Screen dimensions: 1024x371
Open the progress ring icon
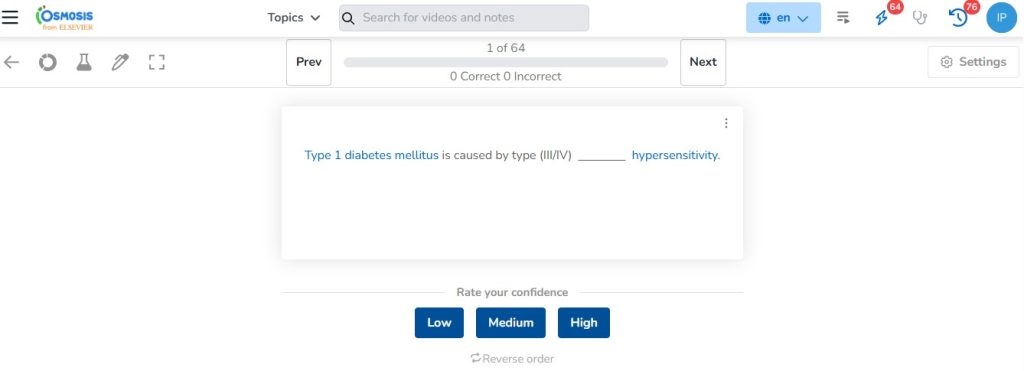click(x=47, y=62)
